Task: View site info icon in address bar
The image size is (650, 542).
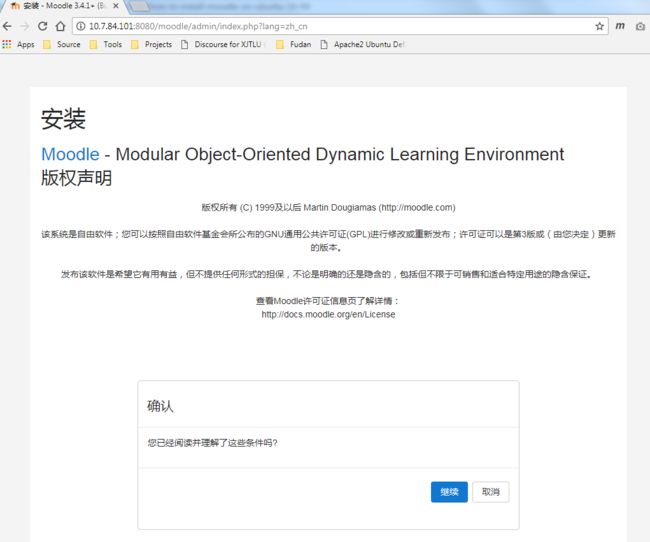Action: [x=81, y=26]
